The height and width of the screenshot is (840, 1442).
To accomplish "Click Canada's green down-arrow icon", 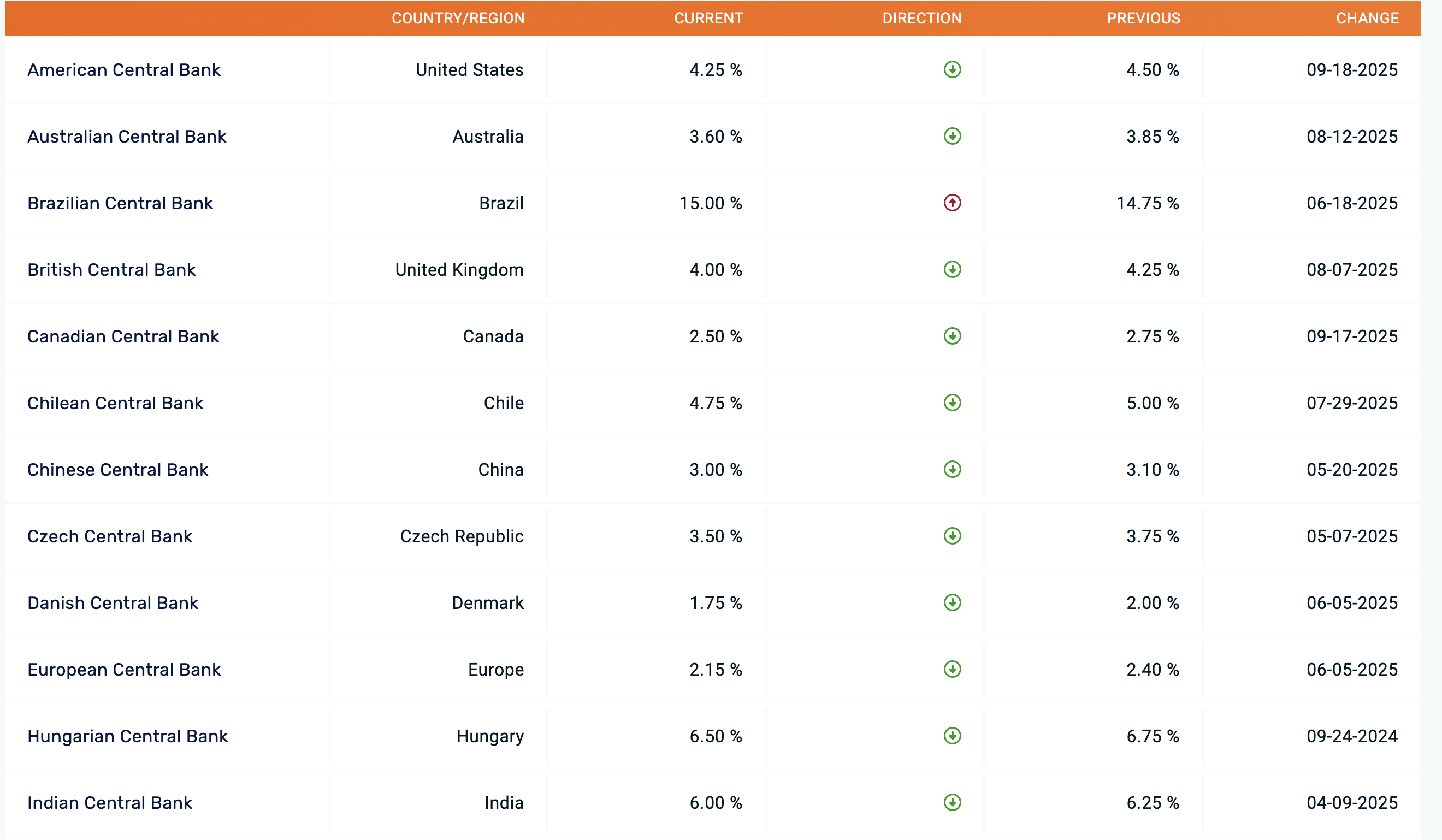I will pyautogui.click(x=952, y=336).
